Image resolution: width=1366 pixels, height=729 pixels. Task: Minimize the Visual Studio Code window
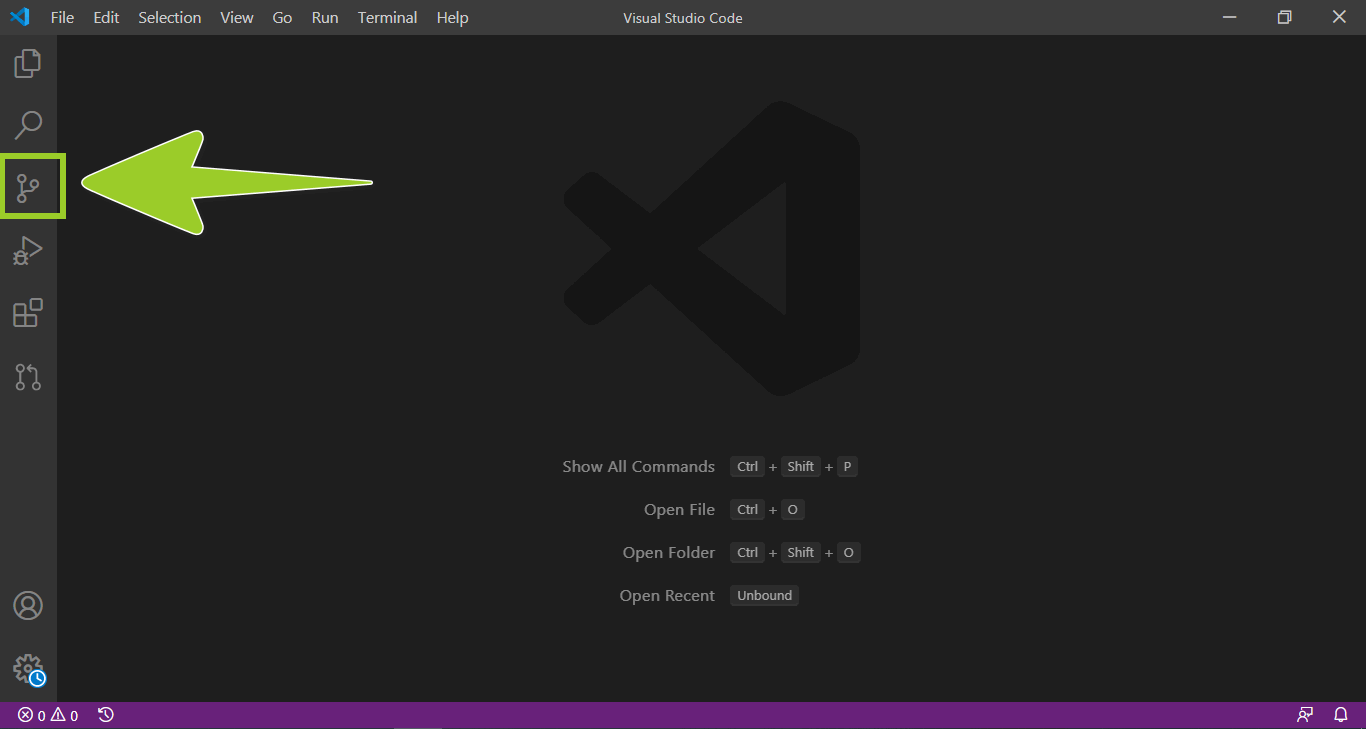pos(1228,17)
